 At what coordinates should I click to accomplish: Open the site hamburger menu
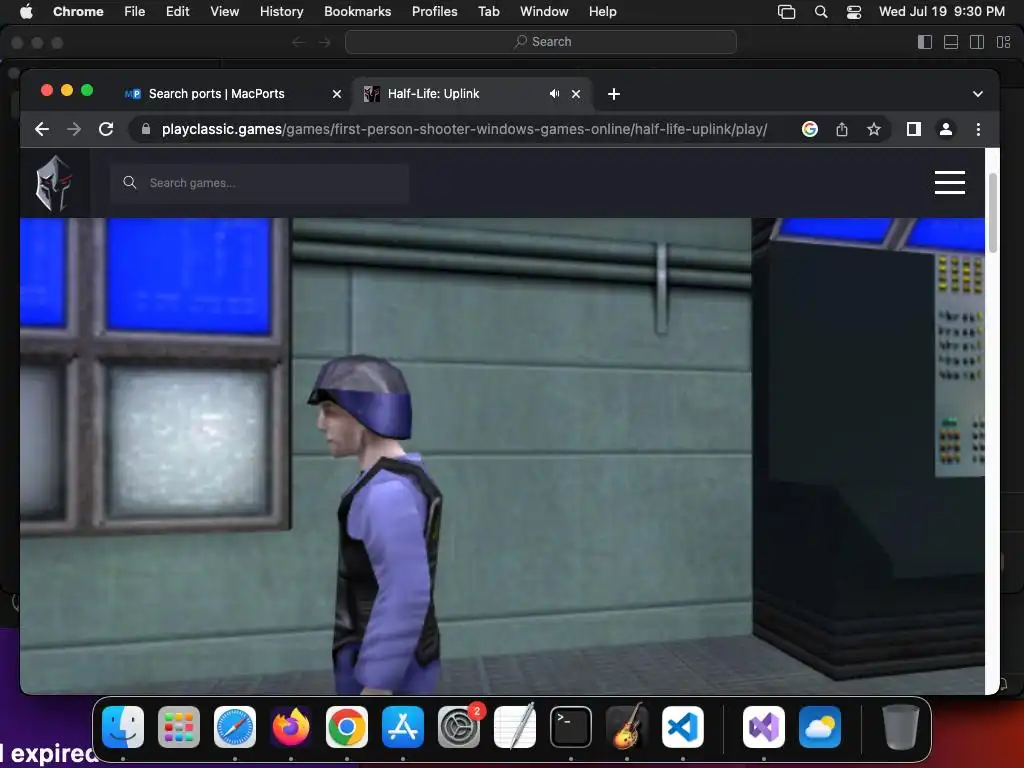click(x=950, y=183)
